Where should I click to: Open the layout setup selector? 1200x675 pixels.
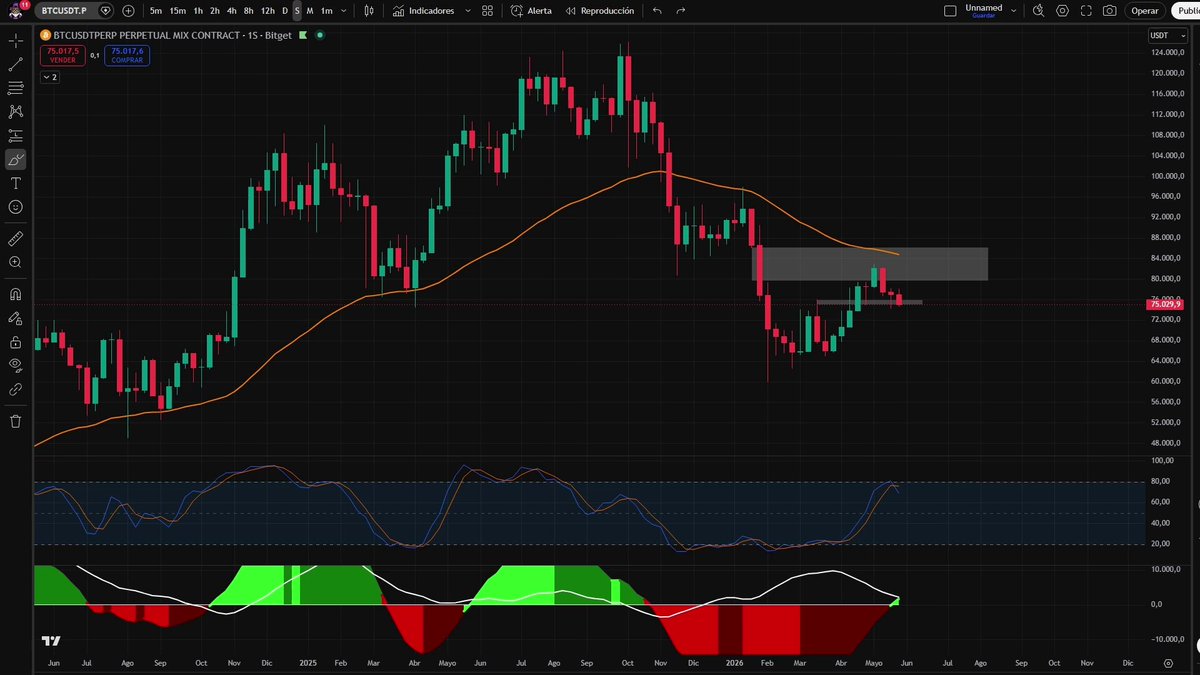[x=950, y=11]
